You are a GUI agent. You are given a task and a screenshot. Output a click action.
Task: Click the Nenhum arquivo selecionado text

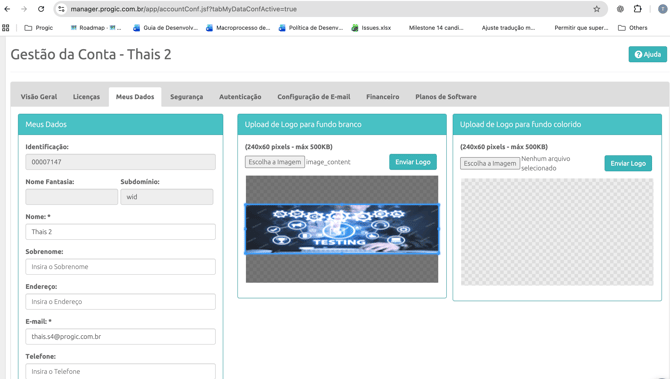pyautogui.click(x=546, y=163)
